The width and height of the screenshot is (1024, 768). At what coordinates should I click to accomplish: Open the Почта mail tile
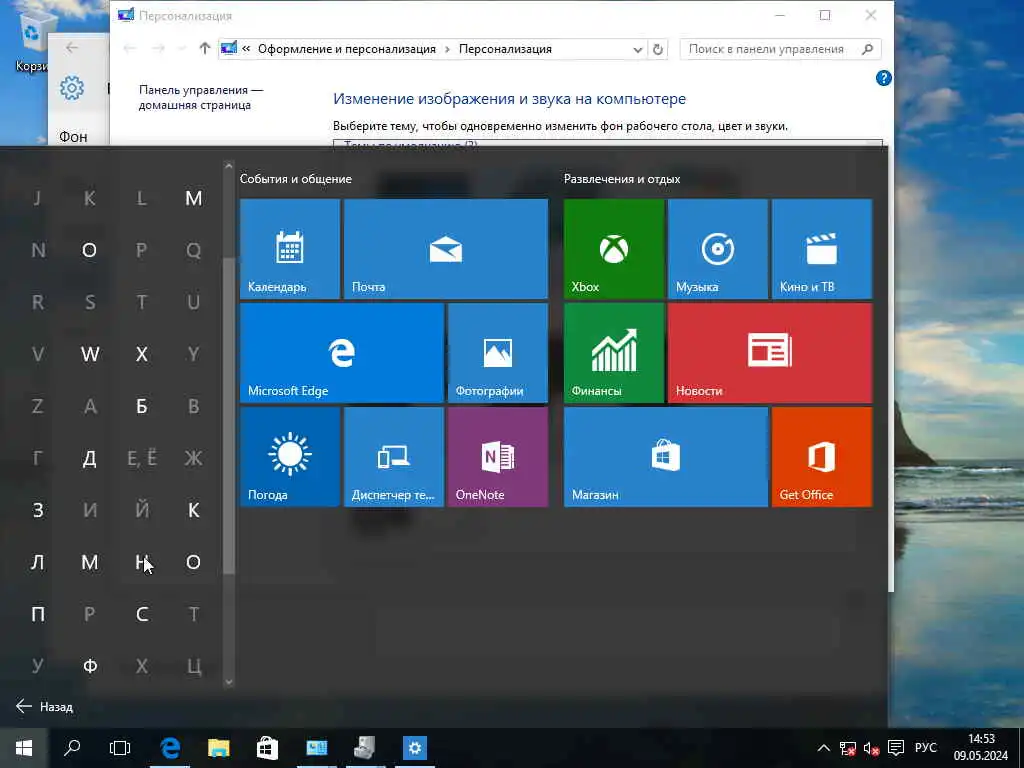[446, 249]
